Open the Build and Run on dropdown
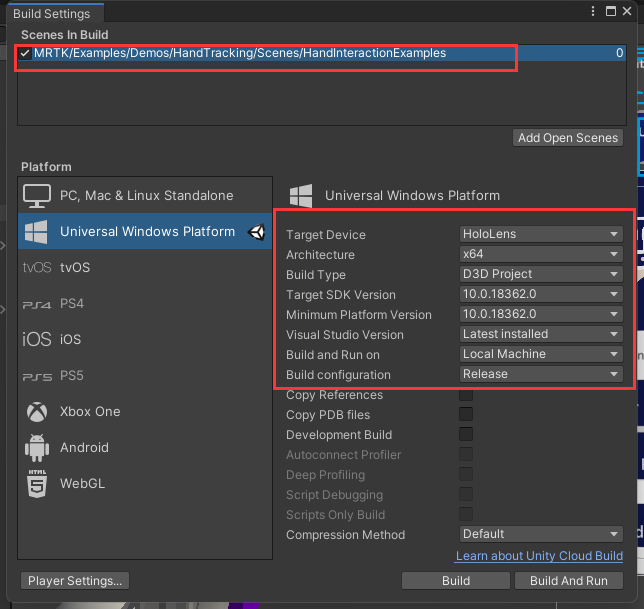644x609 pixels. click(x=541, y=354)
